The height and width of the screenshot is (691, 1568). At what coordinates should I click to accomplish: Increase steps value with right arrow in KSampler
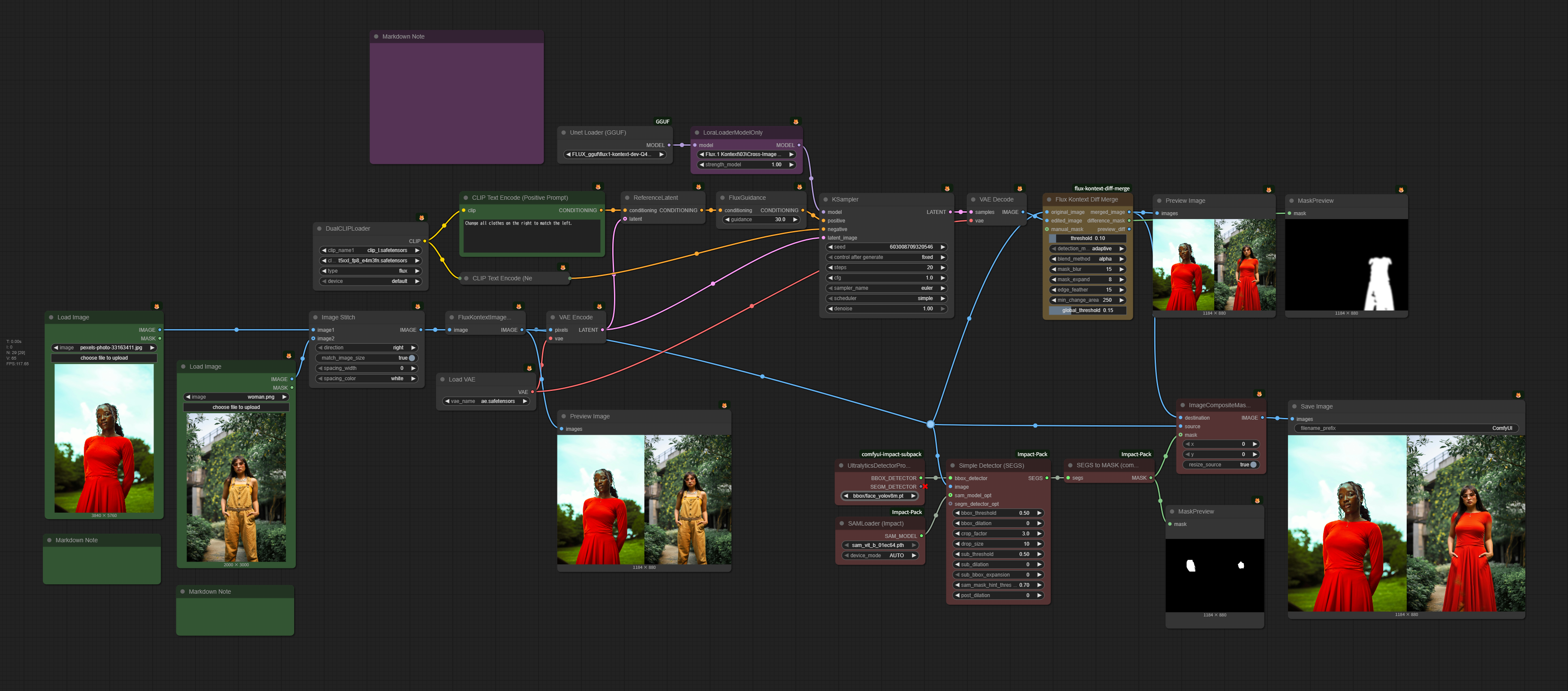point(942,268)
